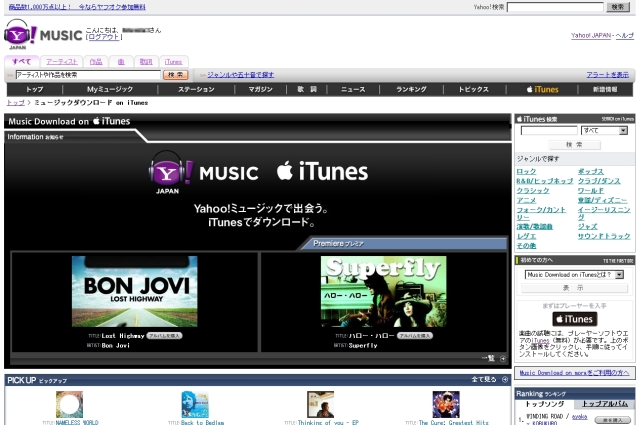Open the iTunes navigation bar item

pos(542,89)
